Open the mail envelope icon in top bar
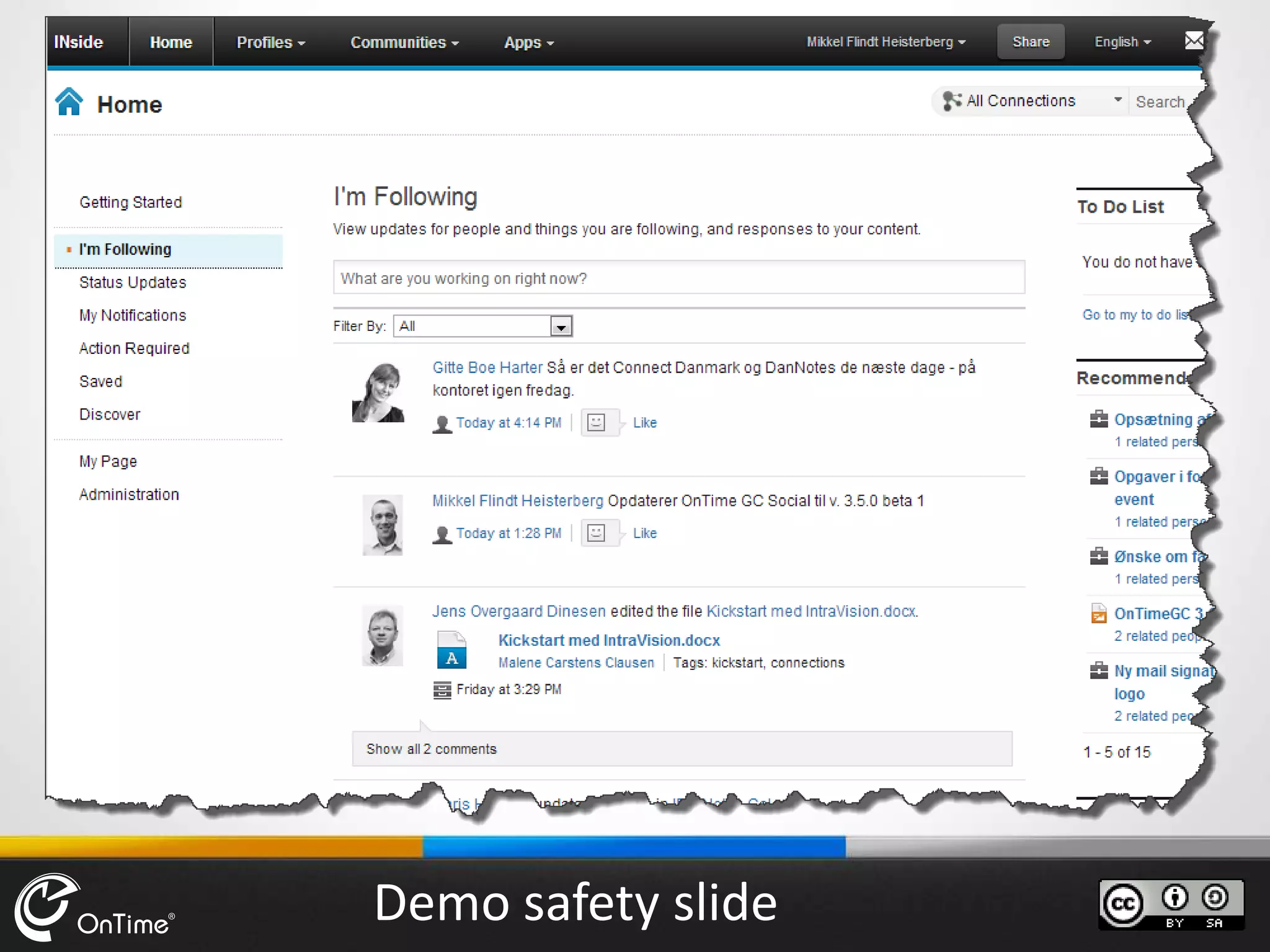This screenshot has height=952, width=1270. [1194, 41]
